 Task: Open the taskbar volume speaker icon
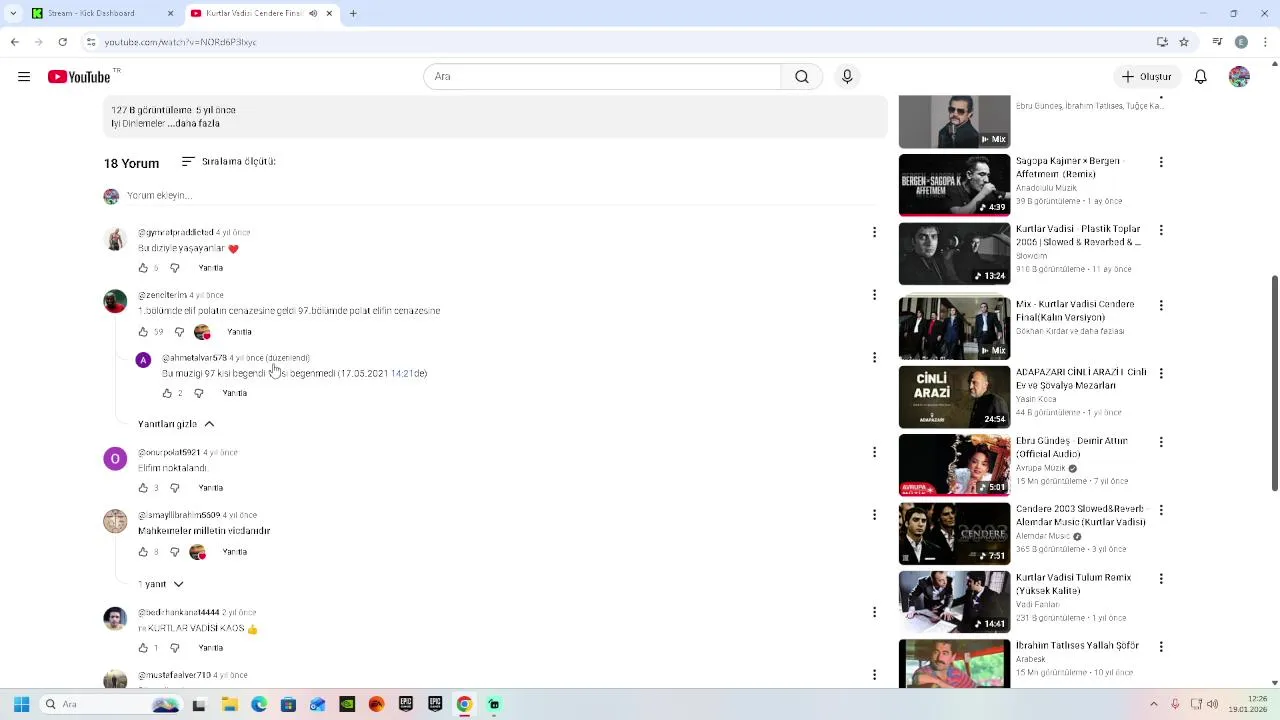tap(1213, 704)
